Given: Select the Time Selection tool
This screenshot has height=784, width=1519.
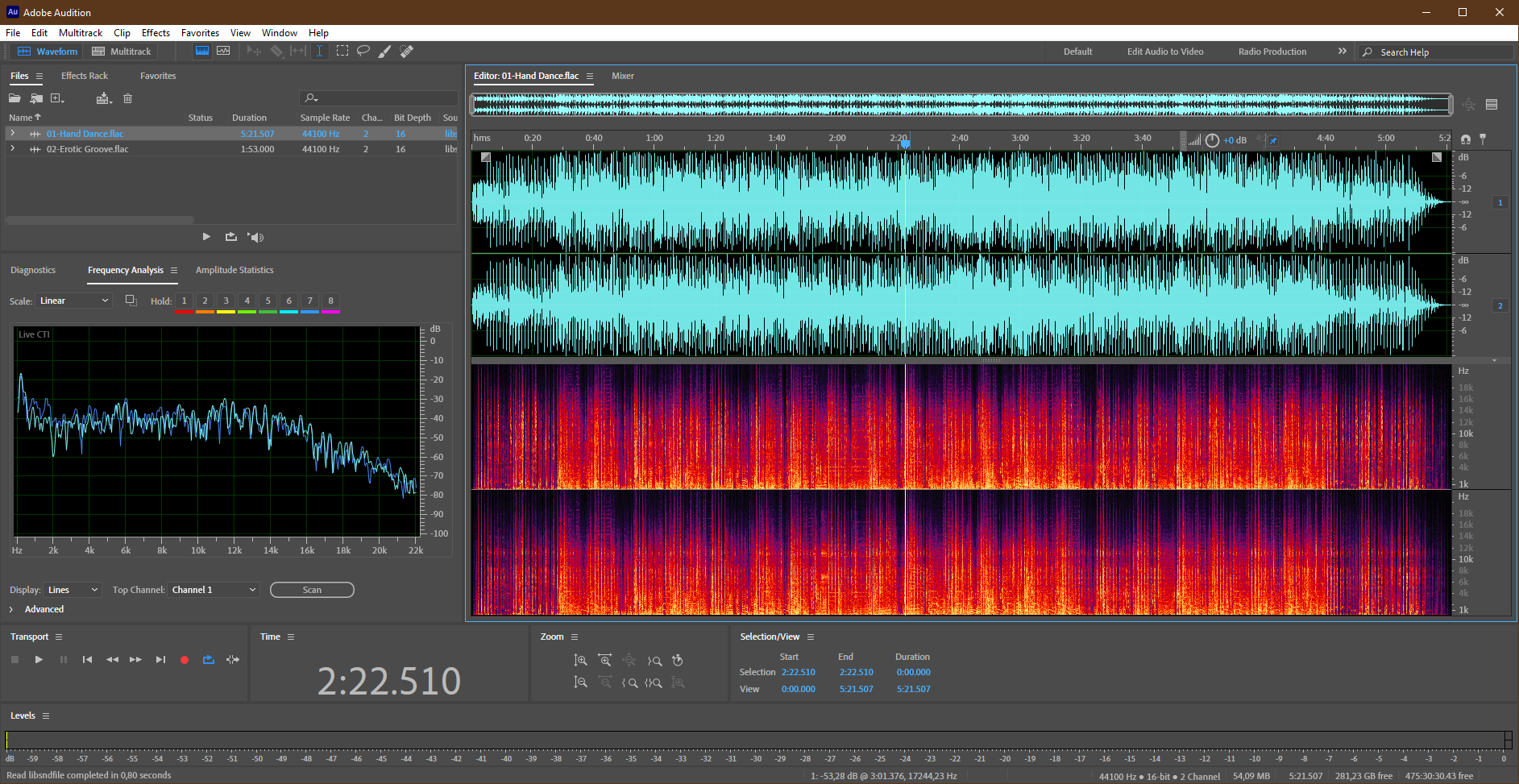Looking at the screenshot, I should [320, 51].
